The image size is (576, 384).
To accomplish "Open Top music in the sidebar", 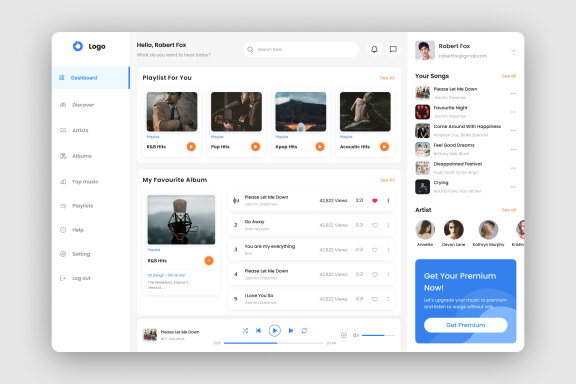I will click(x=79, y=182).
